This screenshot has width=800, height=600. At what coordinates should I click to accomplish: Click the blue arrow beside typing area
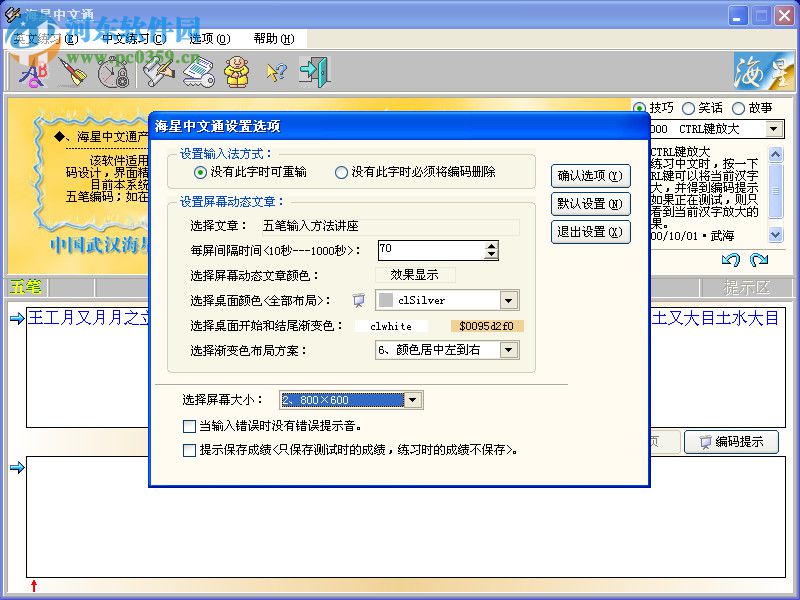tap(17, 467)
